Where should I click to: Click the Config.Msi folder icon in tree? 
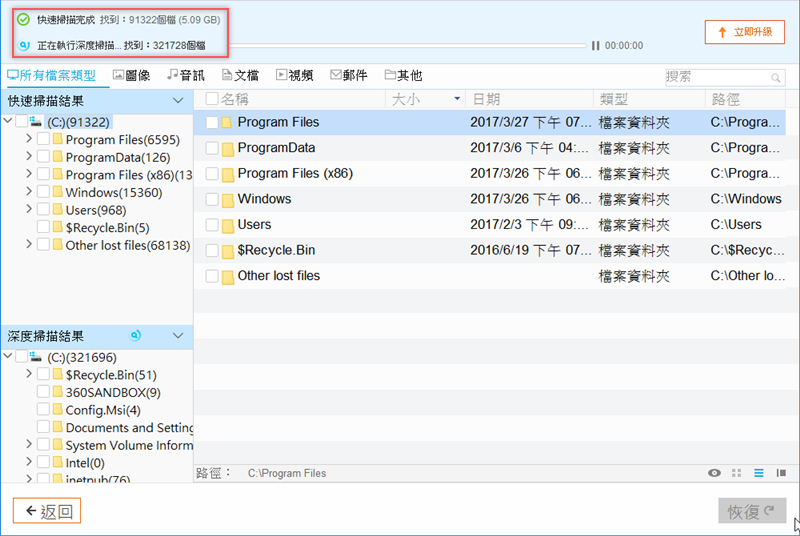[x=58, y=410]
